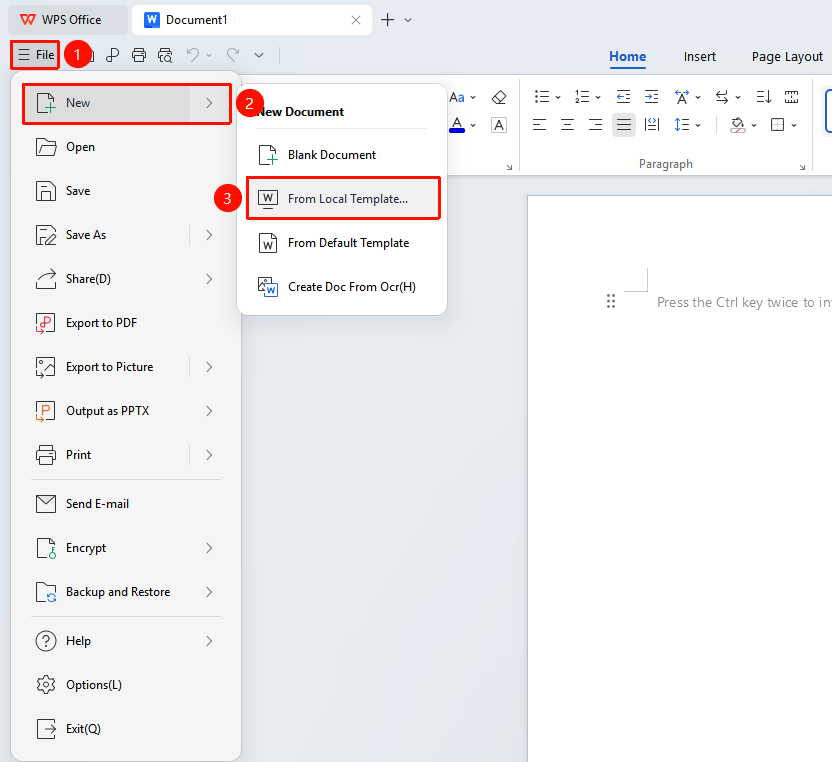Center align text in Paragraph group
The height and width of the screenshot is (762, 832).
click(567, 125)
